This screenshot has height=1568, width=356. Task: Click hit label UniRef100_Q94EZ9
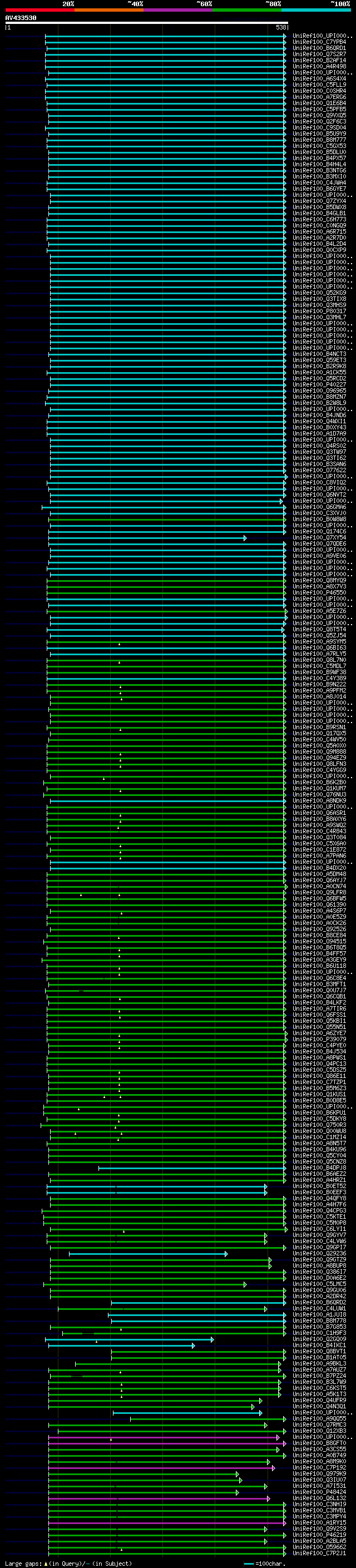[319, 758]
